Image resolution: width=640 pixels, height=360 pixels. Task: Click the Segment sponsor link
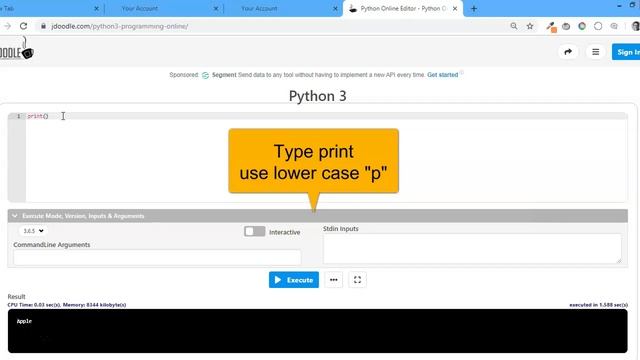[224, 75]
